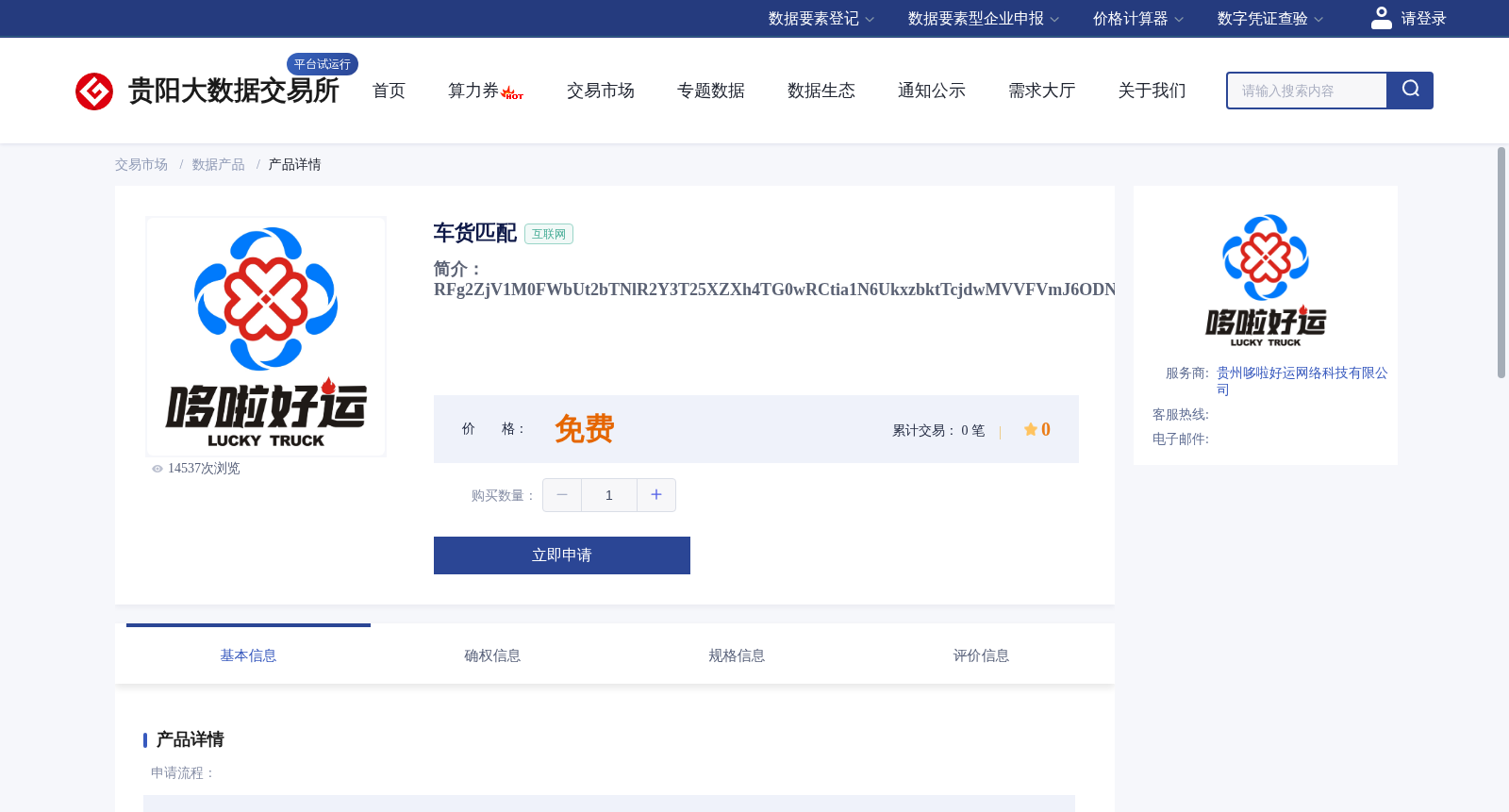Click the service provider logo in sidebar
The image size is (1509, 812).
point(1266,280)
